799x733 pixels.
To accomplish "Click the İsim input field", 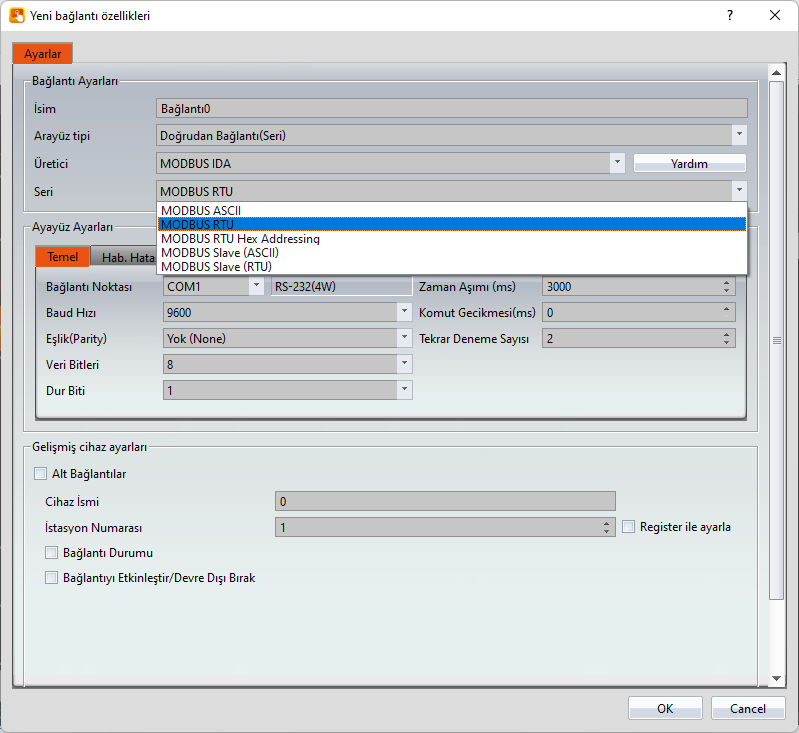I will click(452, 108).
